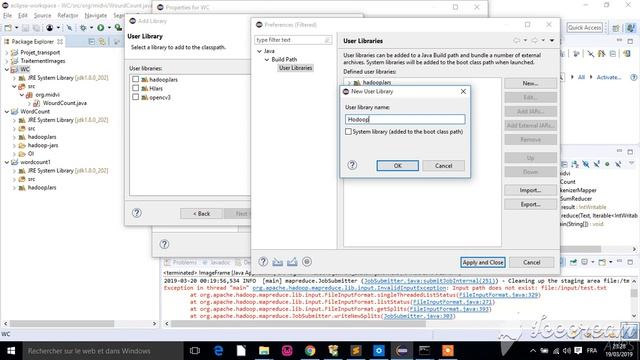640x360 pixels.
Task: Click the back arrow in User Libraries header
Action: pos(516,41)
